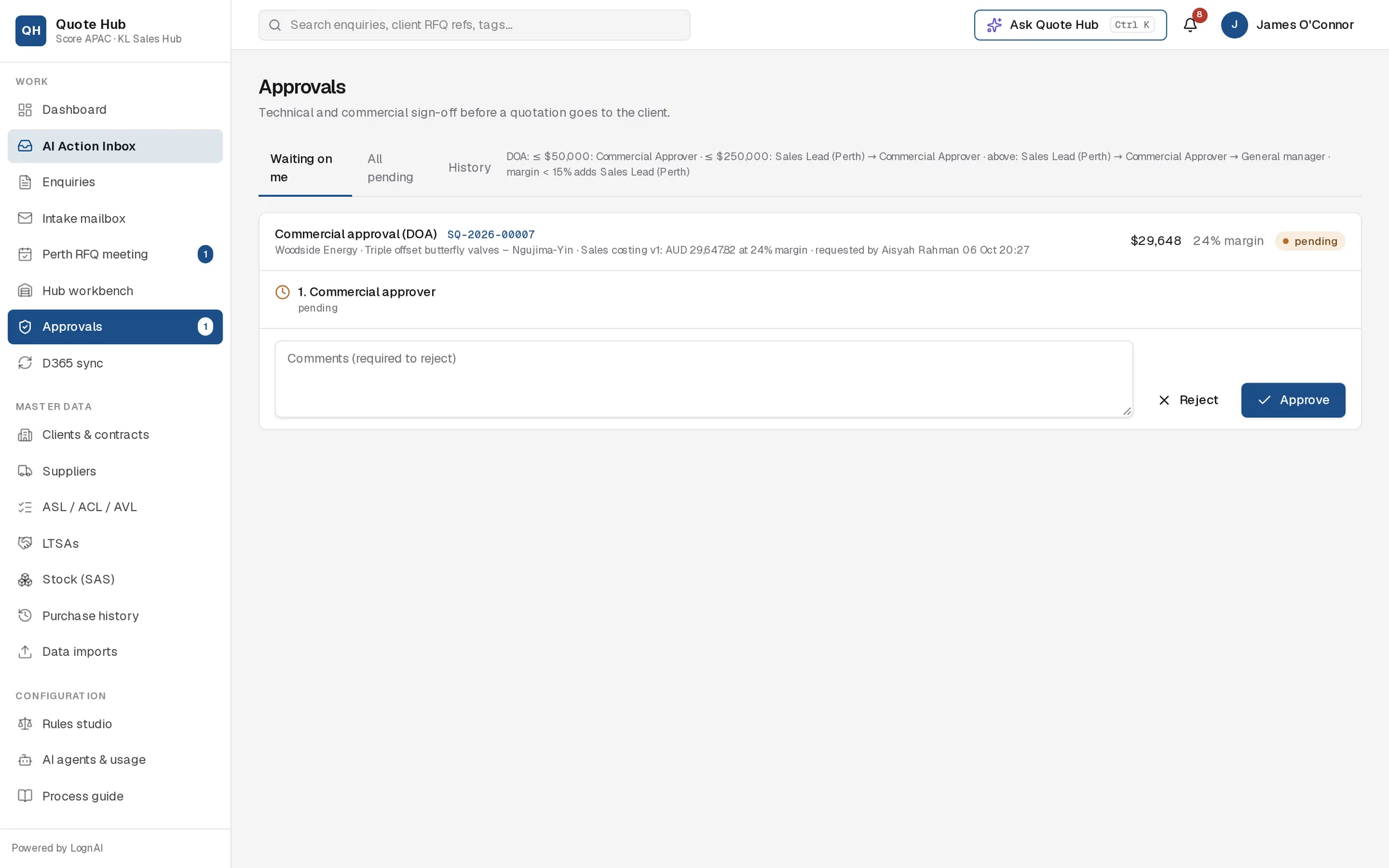Screen dimensions: 1389x868
Task: Click the '24% margin' value
Action: point(1228,241)
